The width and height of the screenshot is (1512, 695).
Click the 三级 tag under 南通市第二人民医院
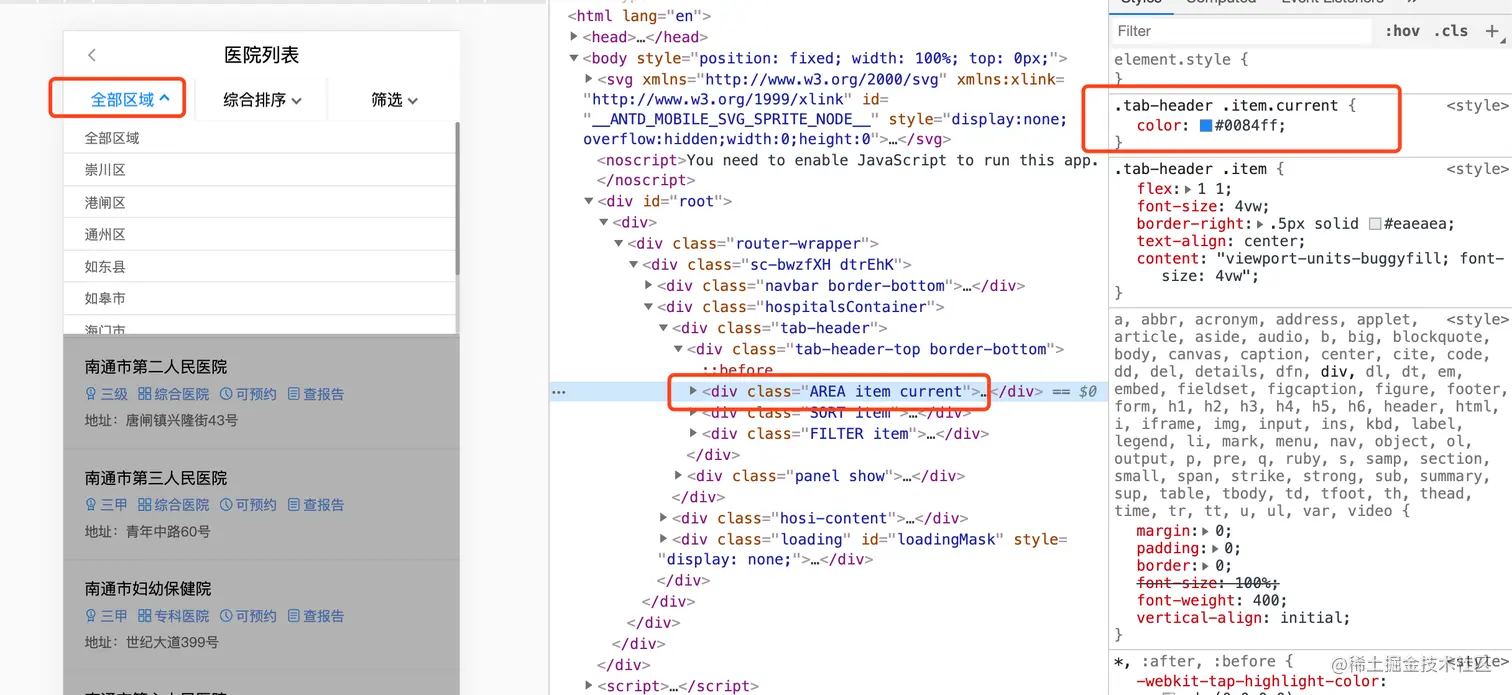[x=107, y=394]
